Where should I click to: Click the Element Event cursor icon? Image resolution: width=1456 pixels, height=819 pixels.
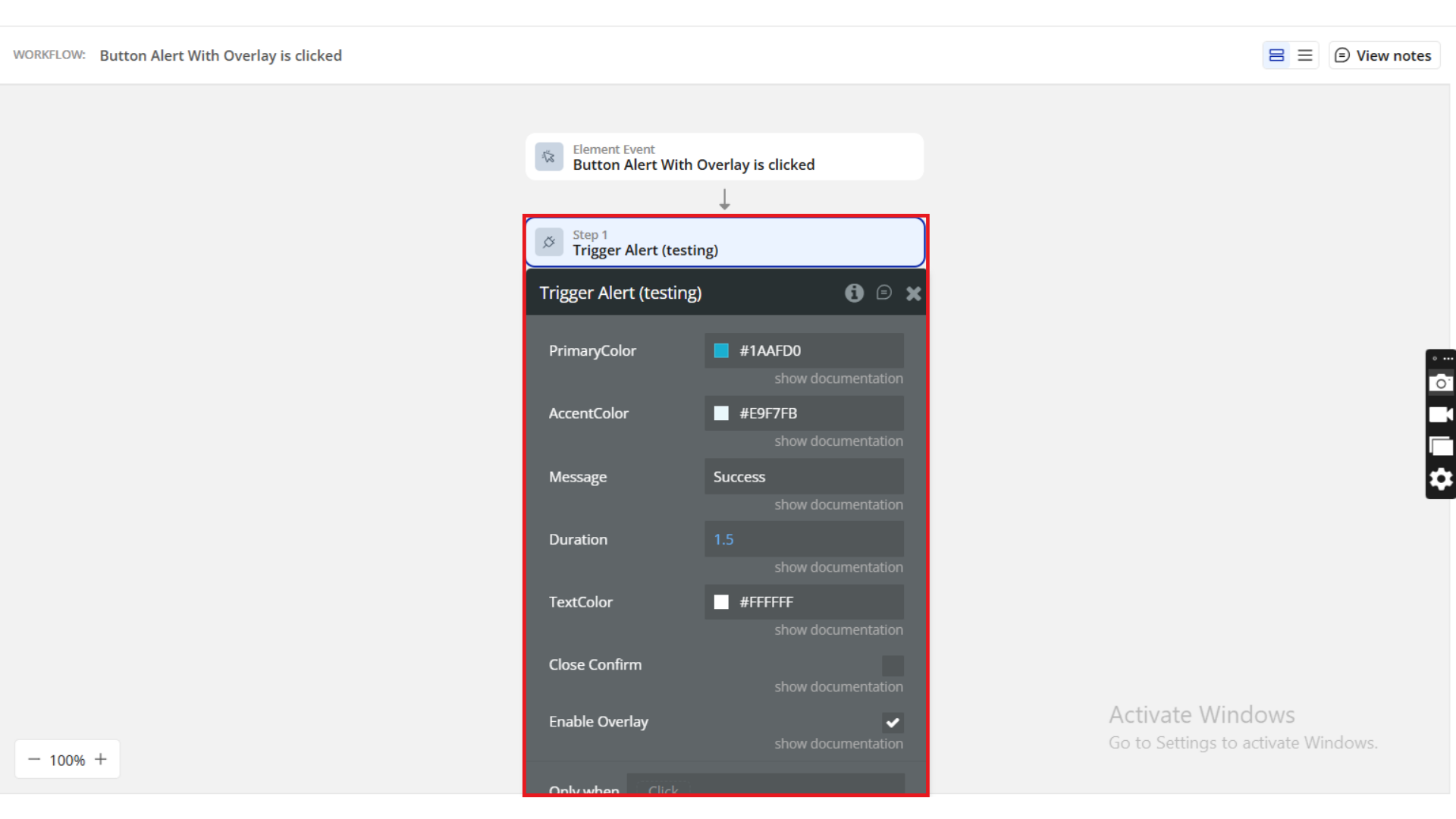[549, 157]
